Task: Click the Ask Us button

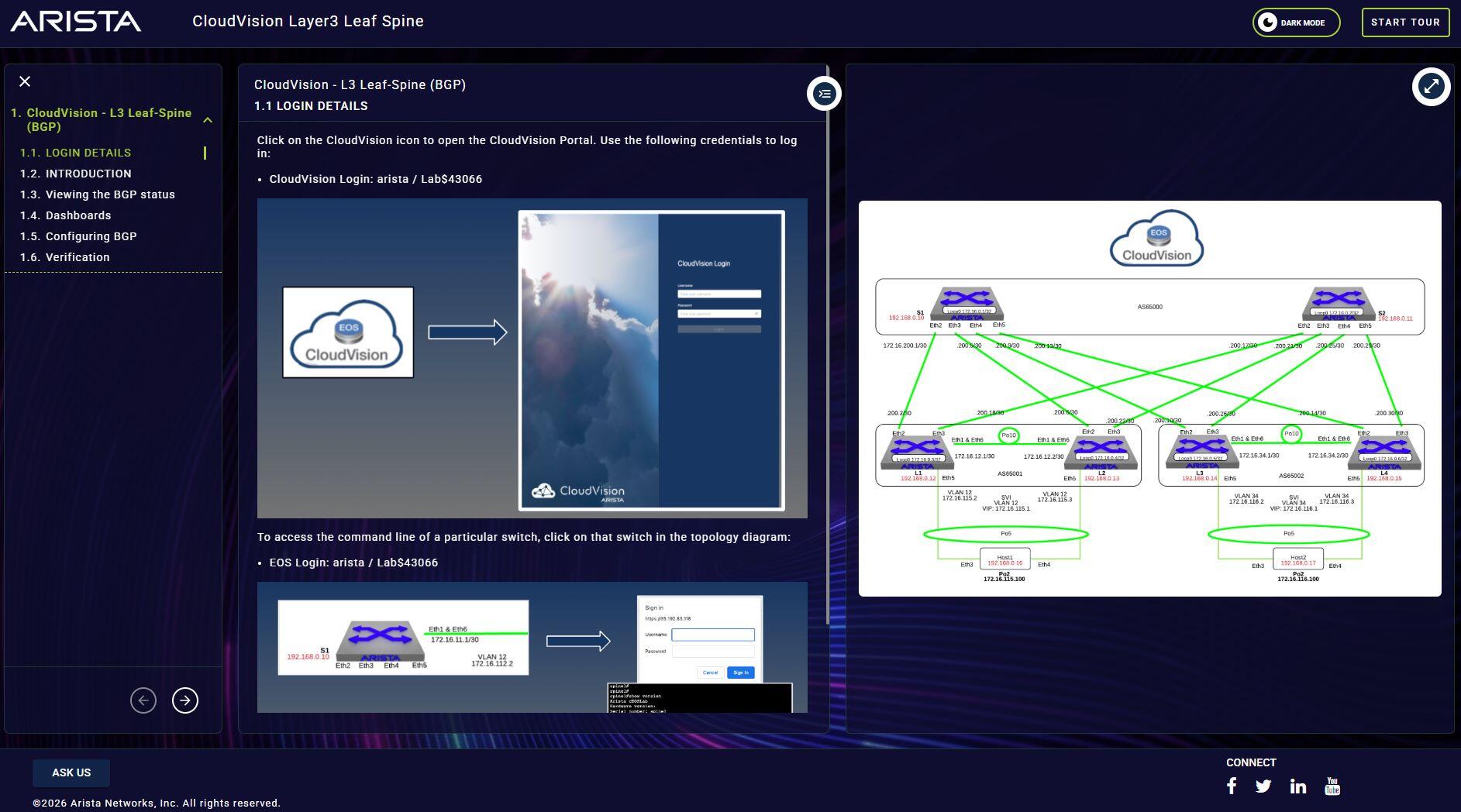Action: click(71, 772)
